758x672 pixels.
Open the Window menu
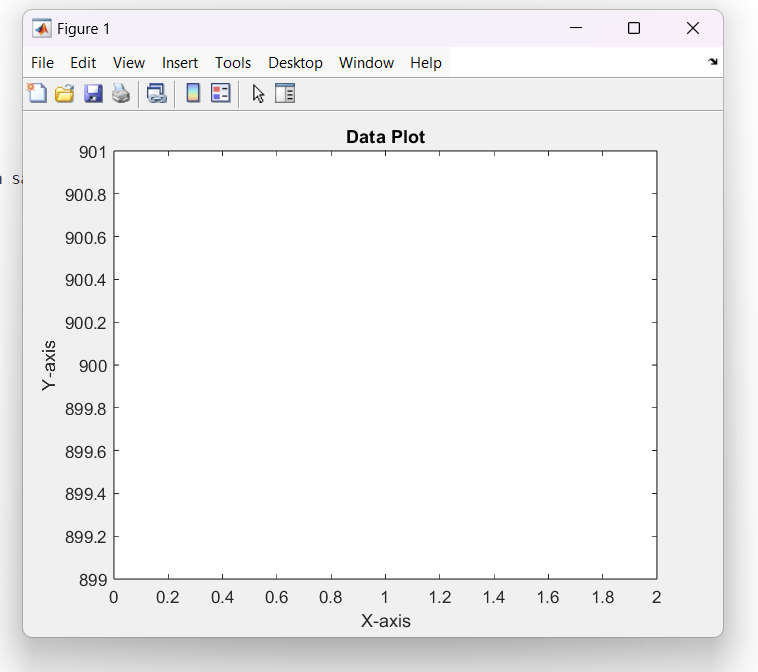pos(366,63)
